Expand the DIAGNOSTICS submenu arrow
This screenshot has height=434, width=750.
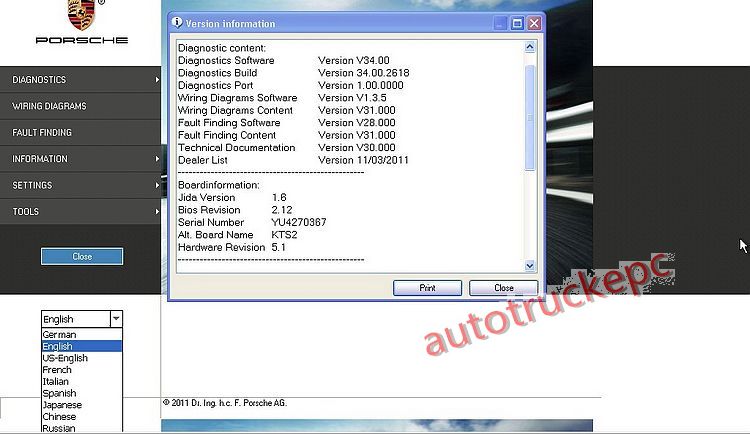point(157,79)
